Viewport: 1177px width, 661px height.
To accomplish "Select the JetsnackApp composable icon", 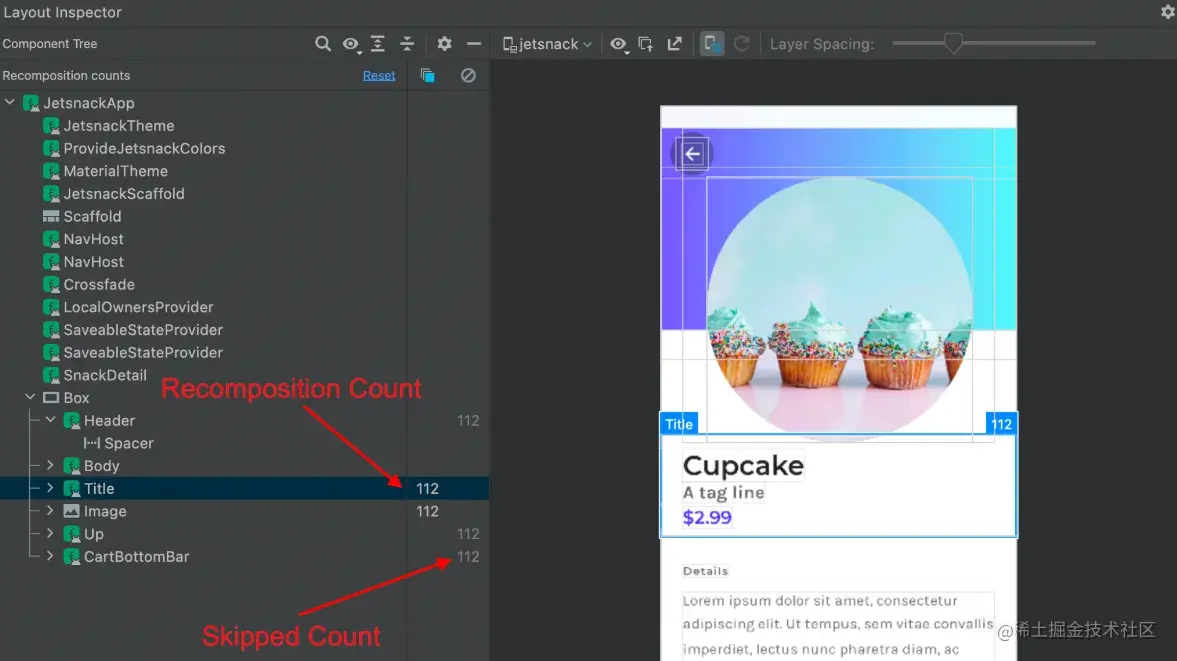I will point(31,103).
